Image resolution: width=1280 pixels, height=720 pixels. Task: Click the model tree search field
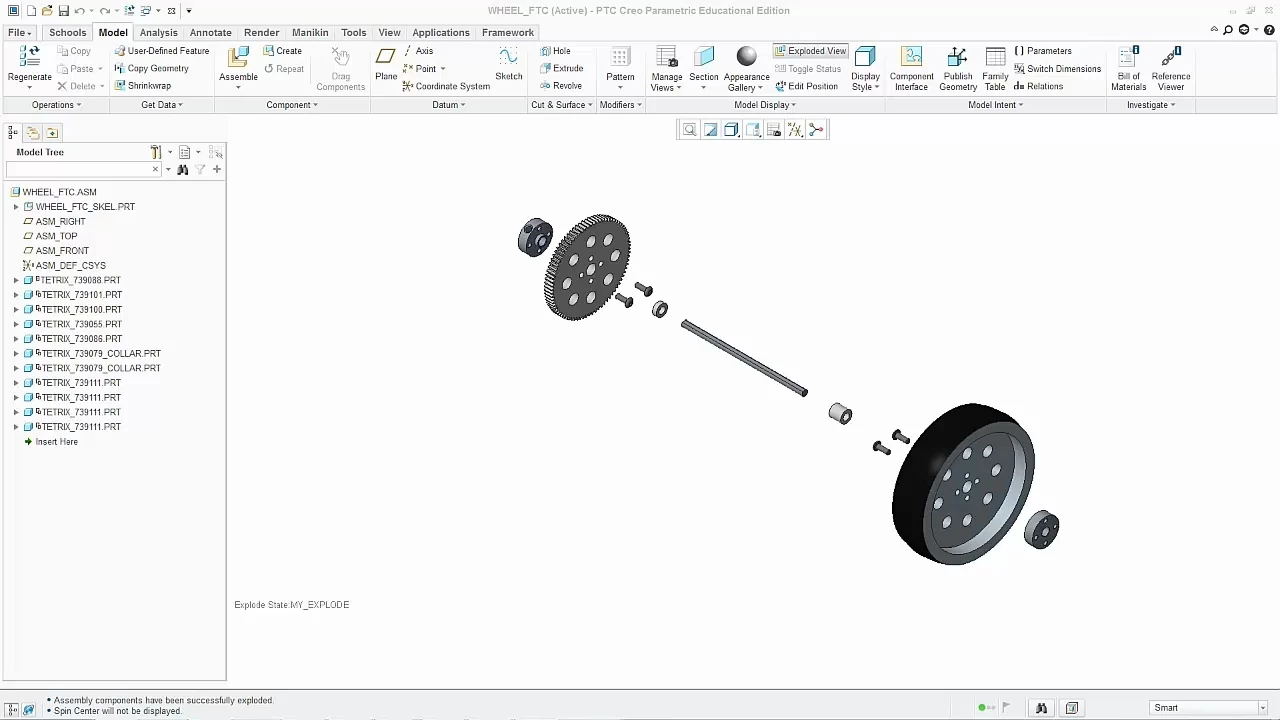click(x=84, y=170)
